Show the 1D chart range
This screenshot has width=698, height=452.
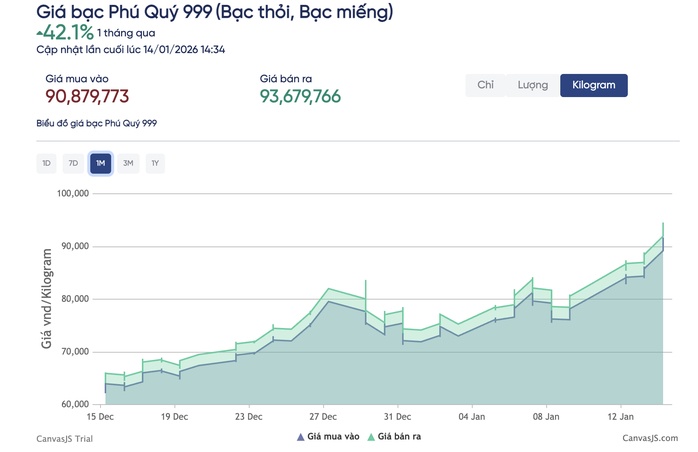point(46,163)
